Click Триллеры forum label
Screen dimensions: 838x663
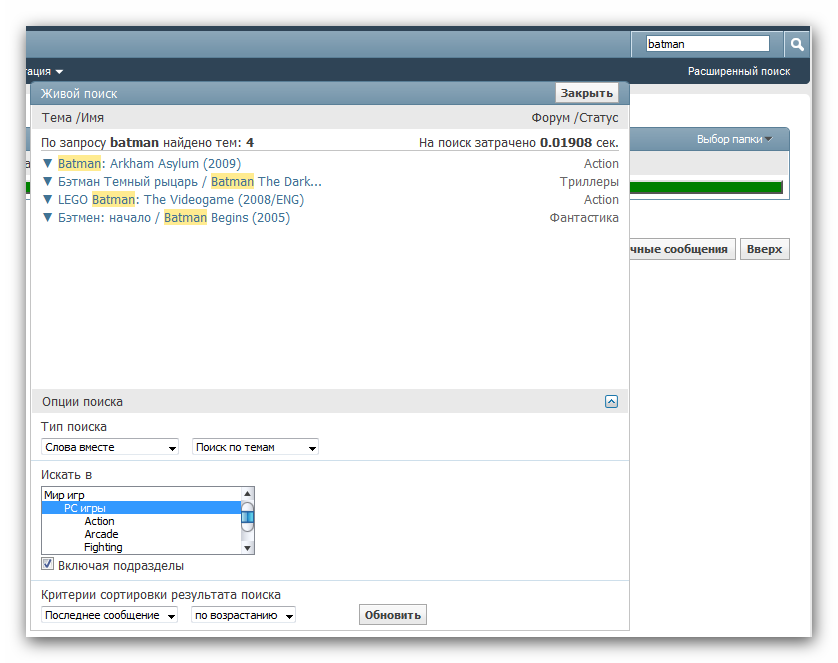coord(589,182)
